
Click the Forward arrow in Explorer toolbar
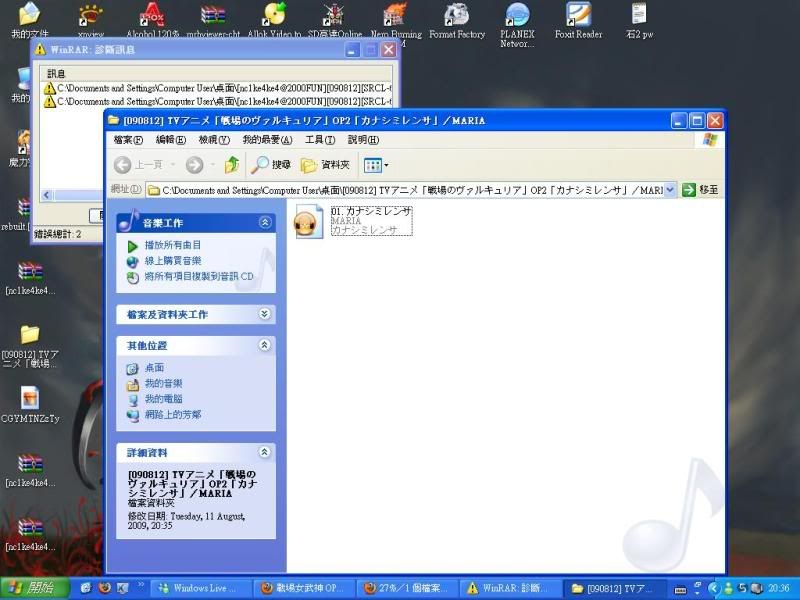[x=194, y=165]
